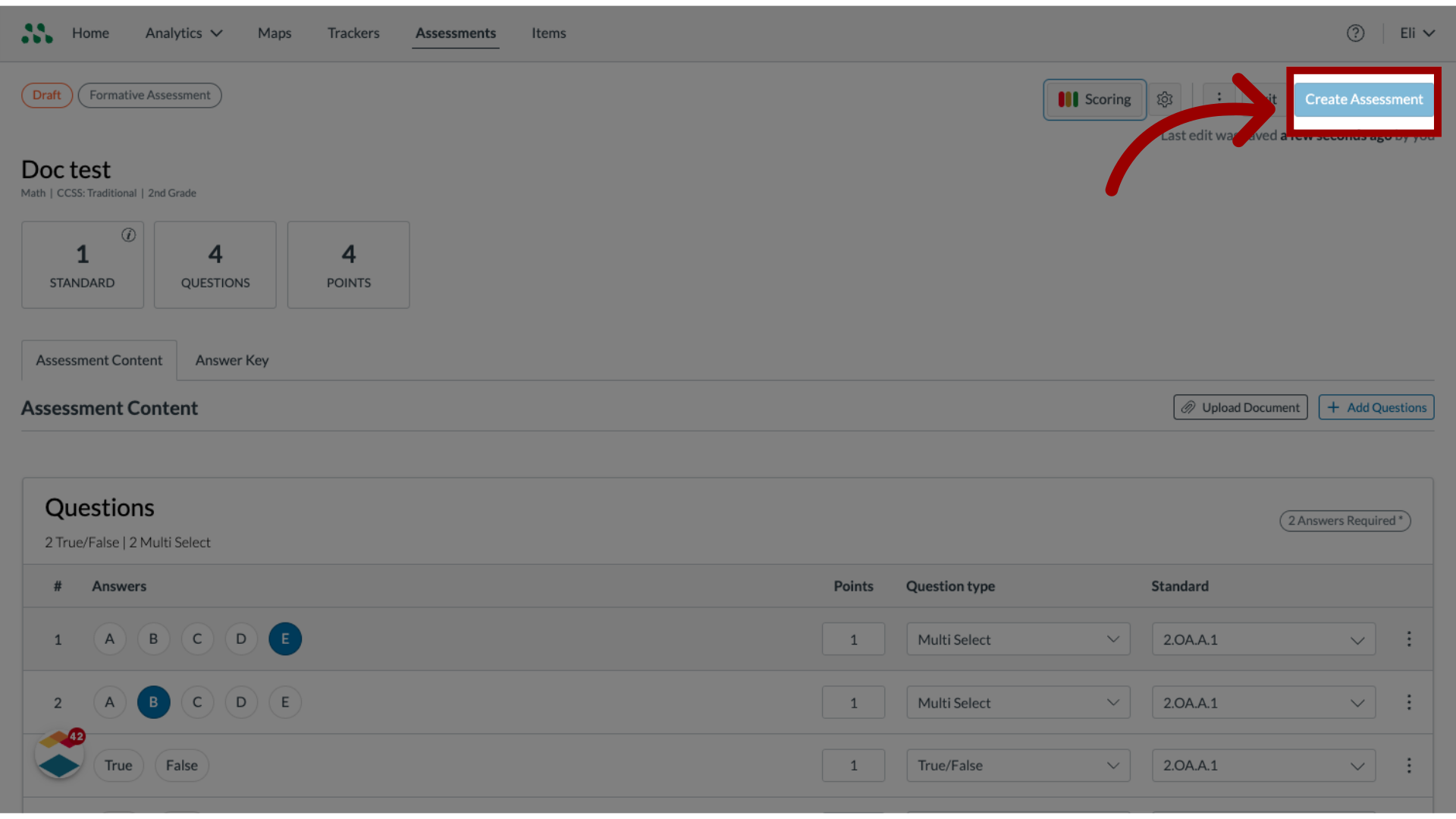Click Create Assessment button

pos(1363,99)
